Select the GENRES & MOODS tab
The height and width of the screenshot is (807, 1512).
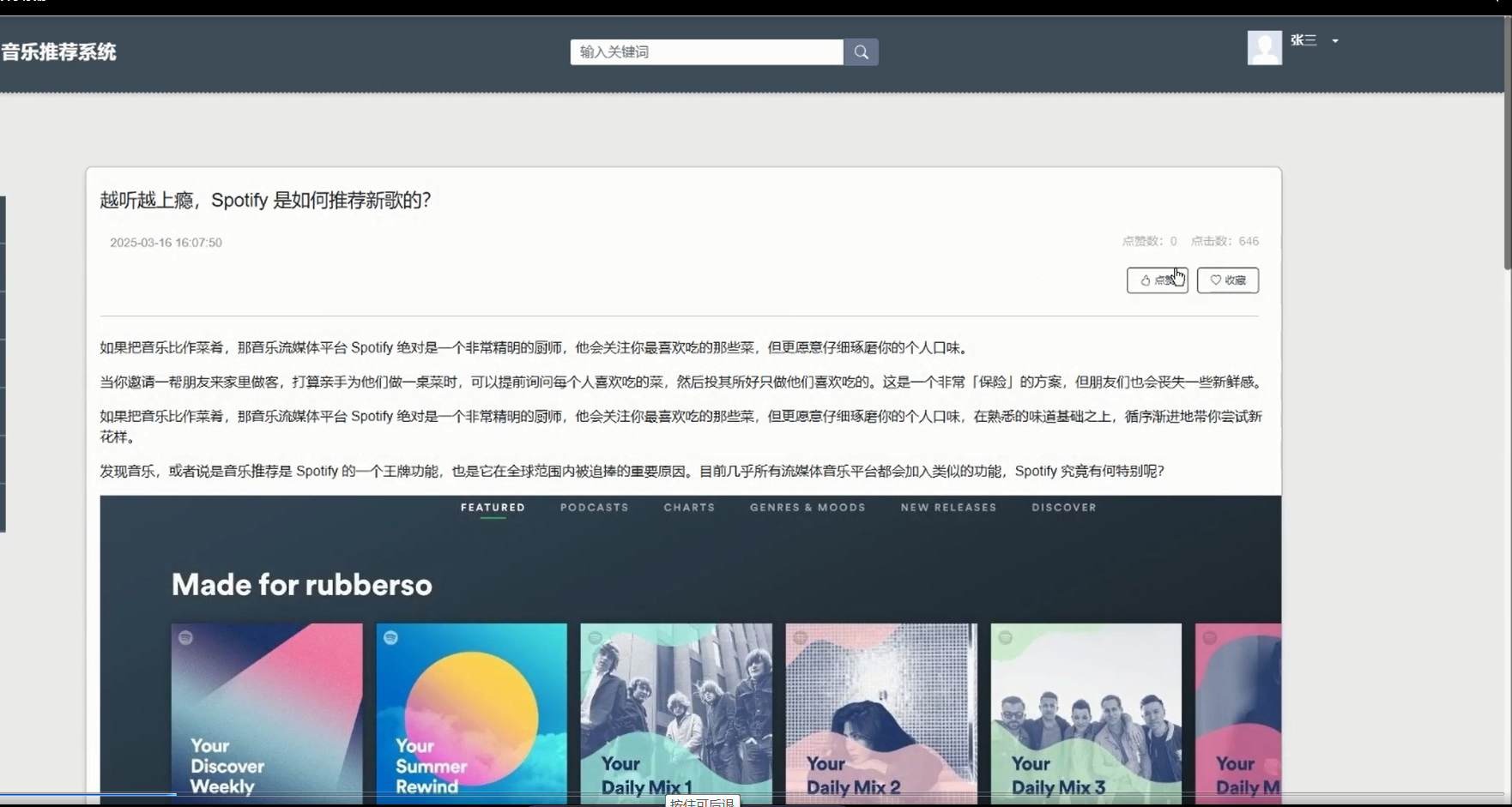(x=807, y=508)
